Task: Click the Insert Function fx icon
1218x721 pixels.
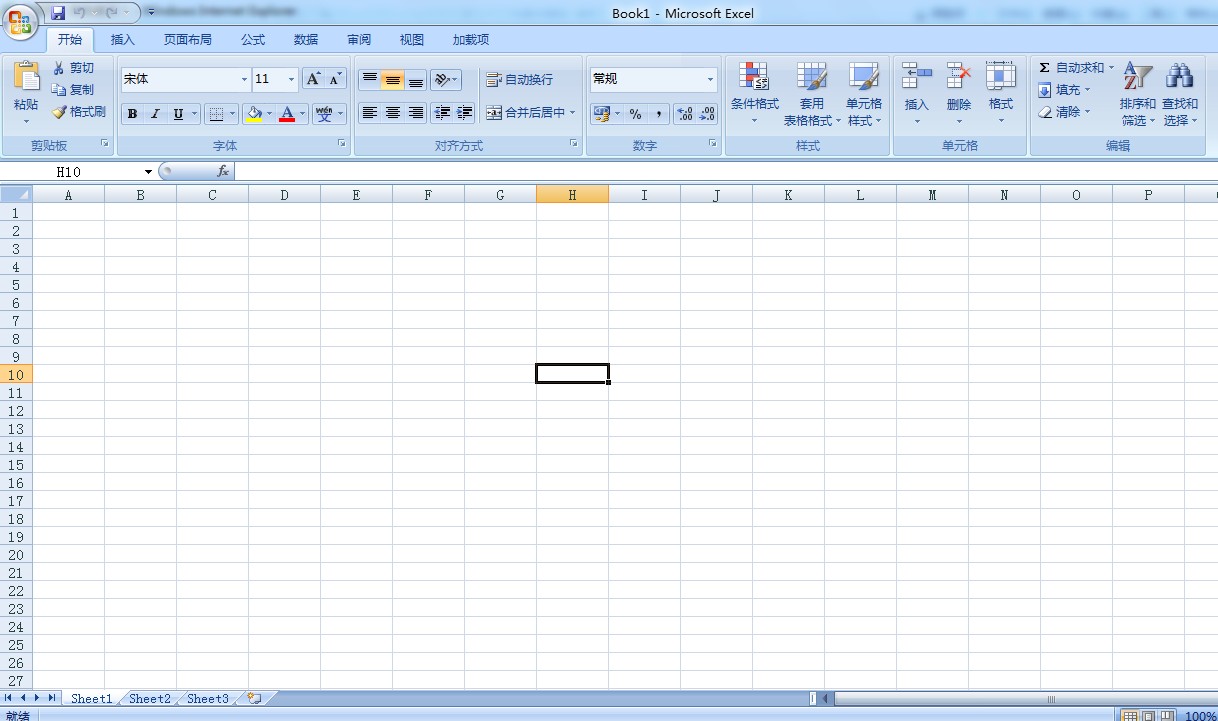Action: (x=223, y=171)
